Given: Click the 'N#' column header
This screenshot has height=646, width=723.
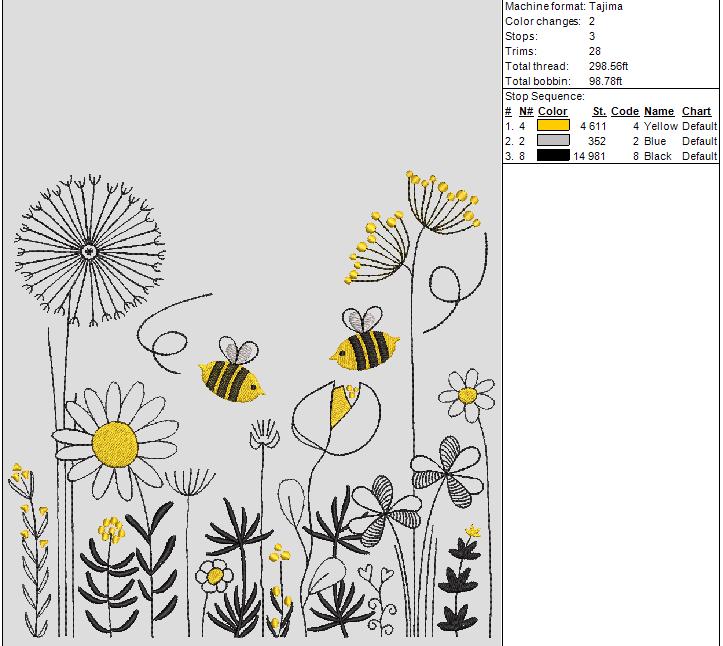Looking at the screenshot, I should 526,111.
